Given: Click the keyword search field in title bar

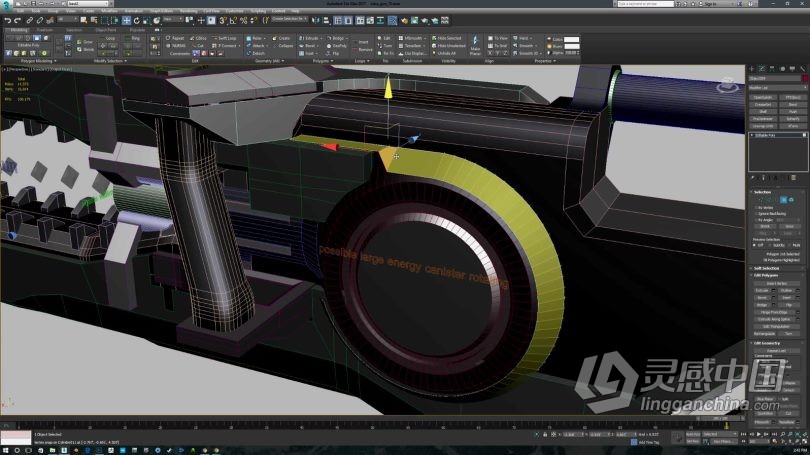Looking at the screenshot, I should 646,4.
